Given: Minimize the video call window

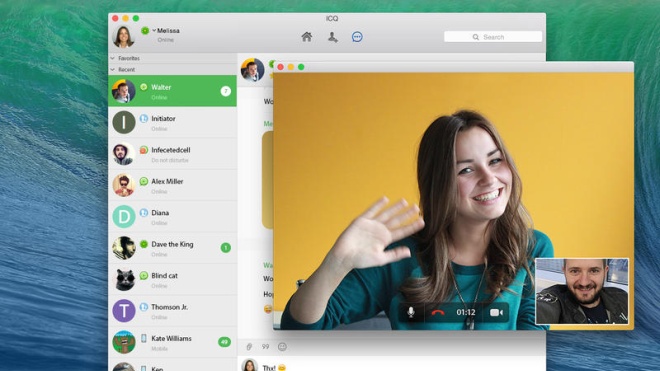Looking at the screenshot, I should point(291,67).
